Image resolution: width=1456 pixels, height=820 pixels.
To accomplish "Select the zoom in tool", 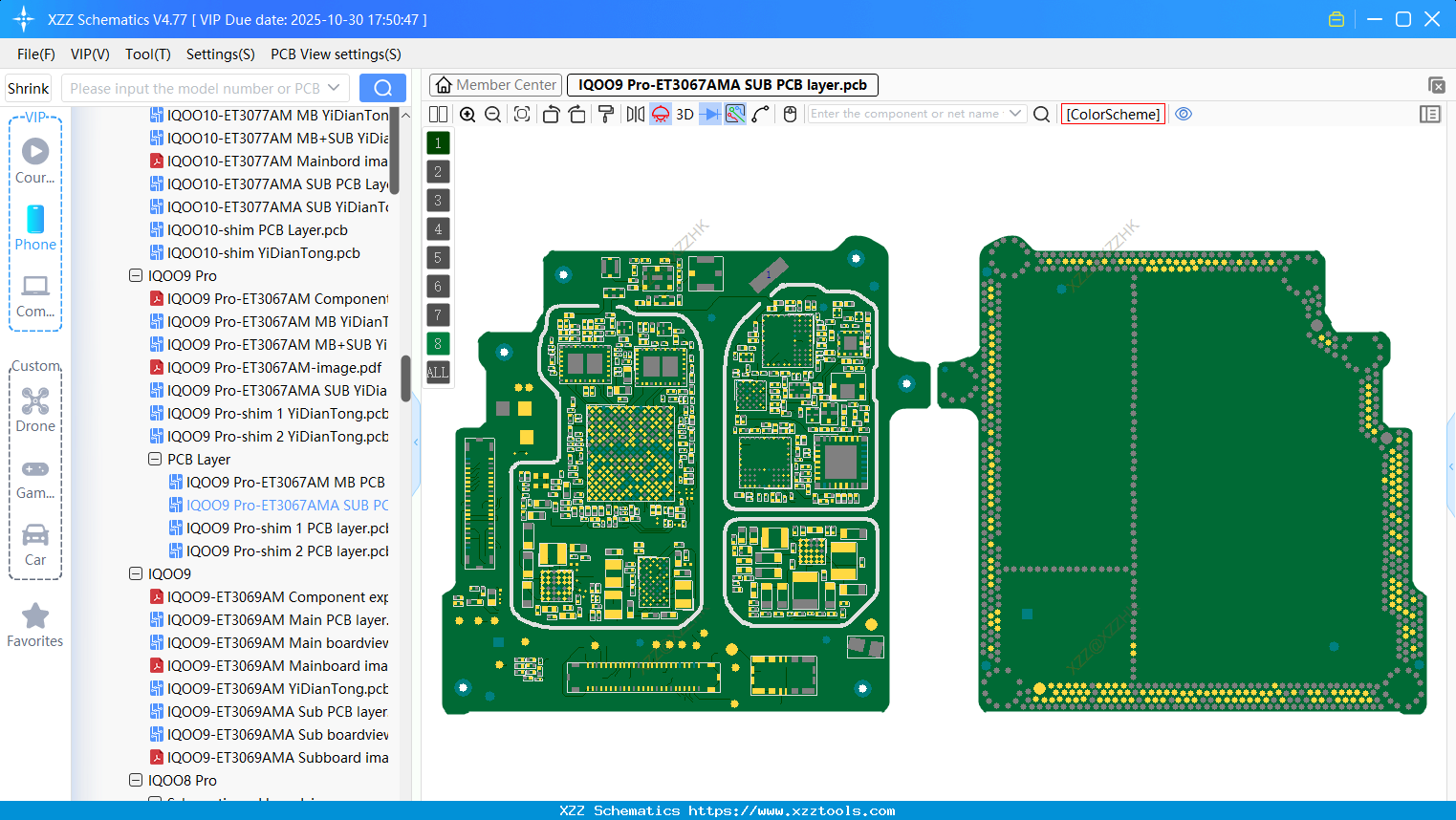I will coord(467,114).
